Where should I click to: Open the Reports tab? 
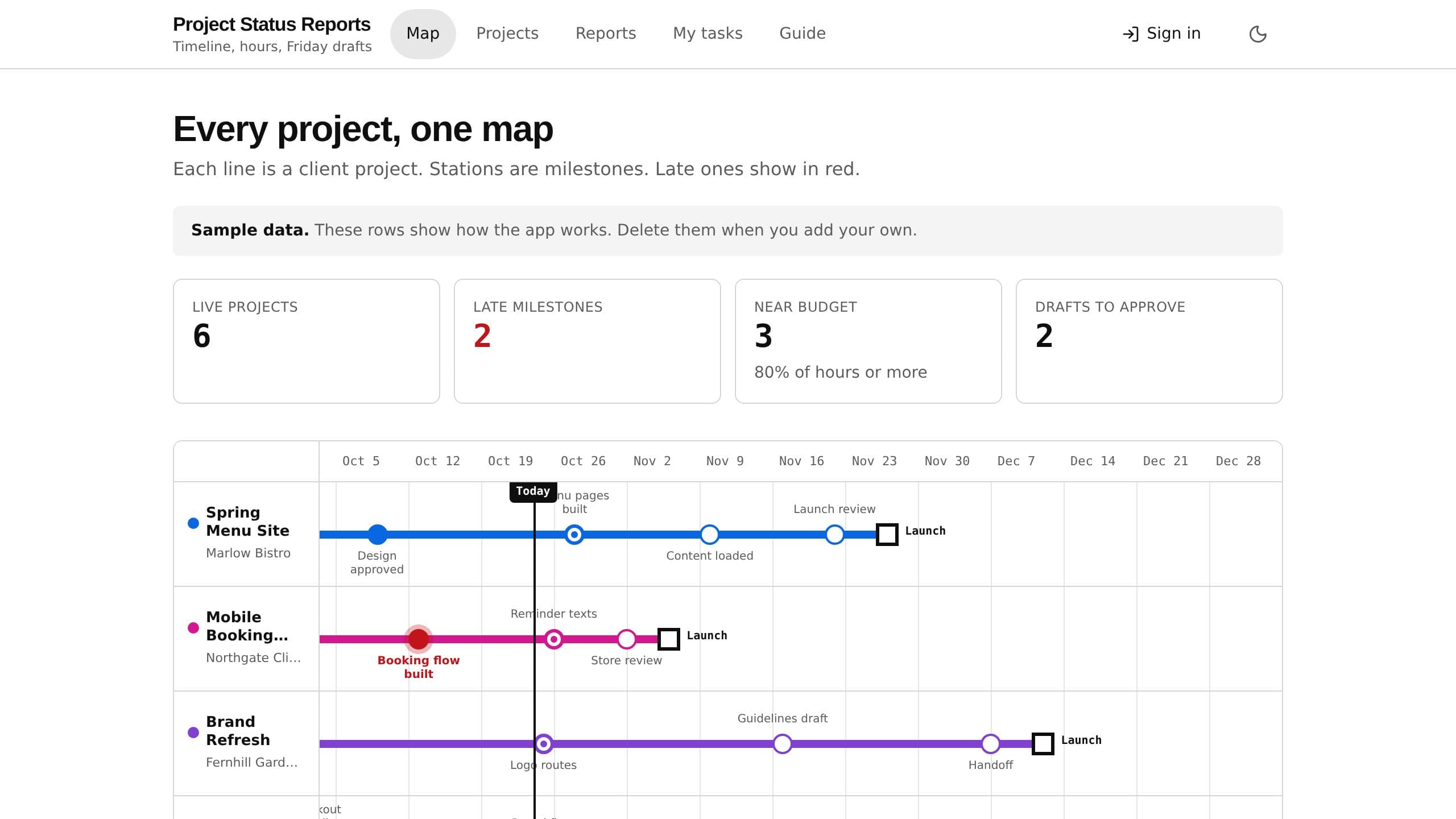[606, 34]
